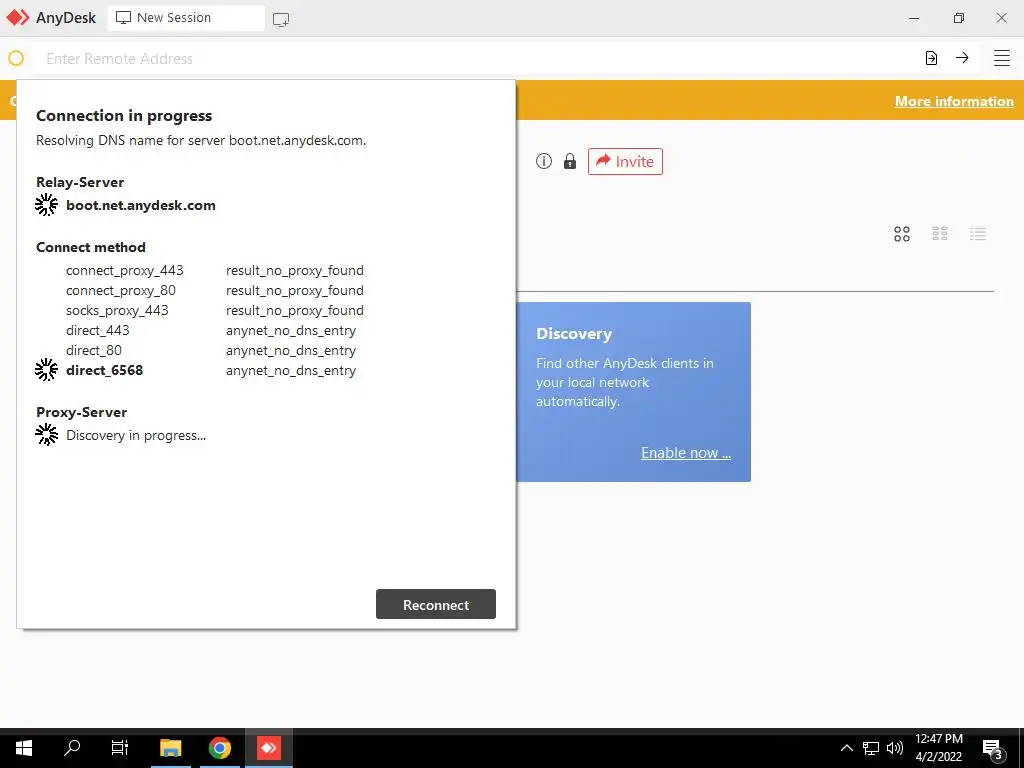1024x768 pixels.
Task: Switch to list view layout
Action: click(978, 234)
